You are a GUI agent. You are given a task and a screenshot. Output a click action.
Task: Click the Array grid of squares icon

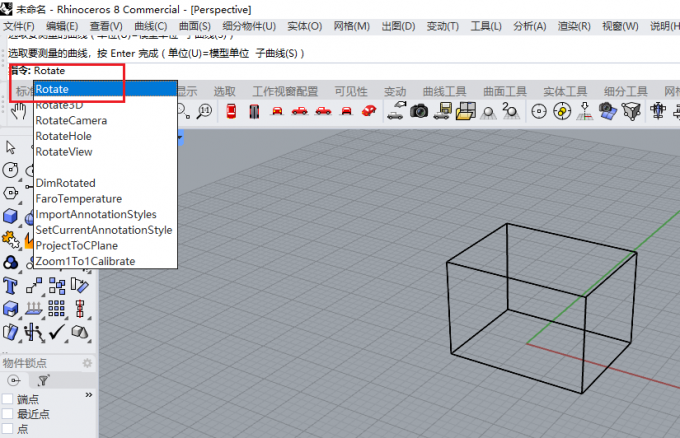pos(56,308)
